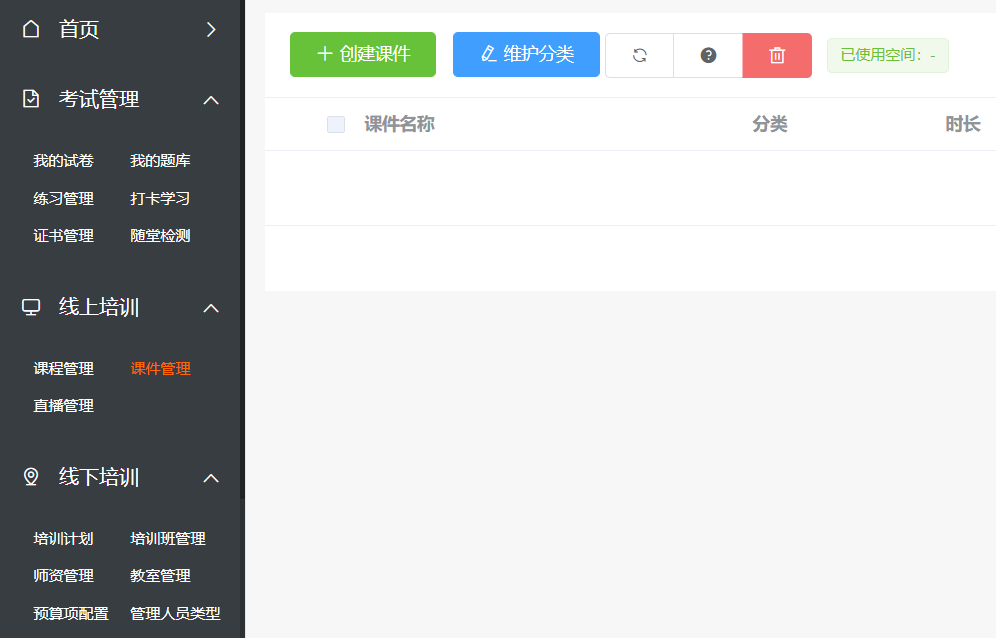Click the 已使用空间 storage label
Viewport: 996px width, 638px height.
pos(887,55)
